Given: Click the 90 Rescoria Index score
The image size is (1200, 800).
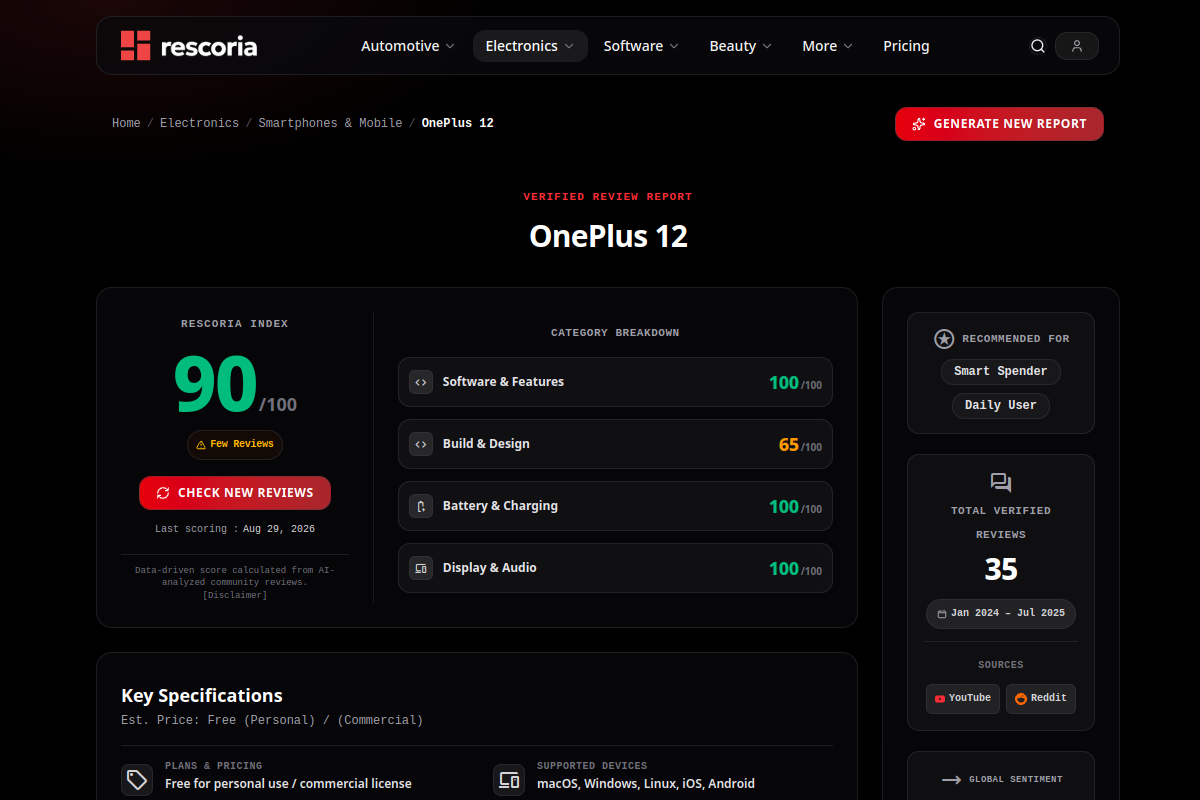Looking at the screenshot, I should pos(215,384).
